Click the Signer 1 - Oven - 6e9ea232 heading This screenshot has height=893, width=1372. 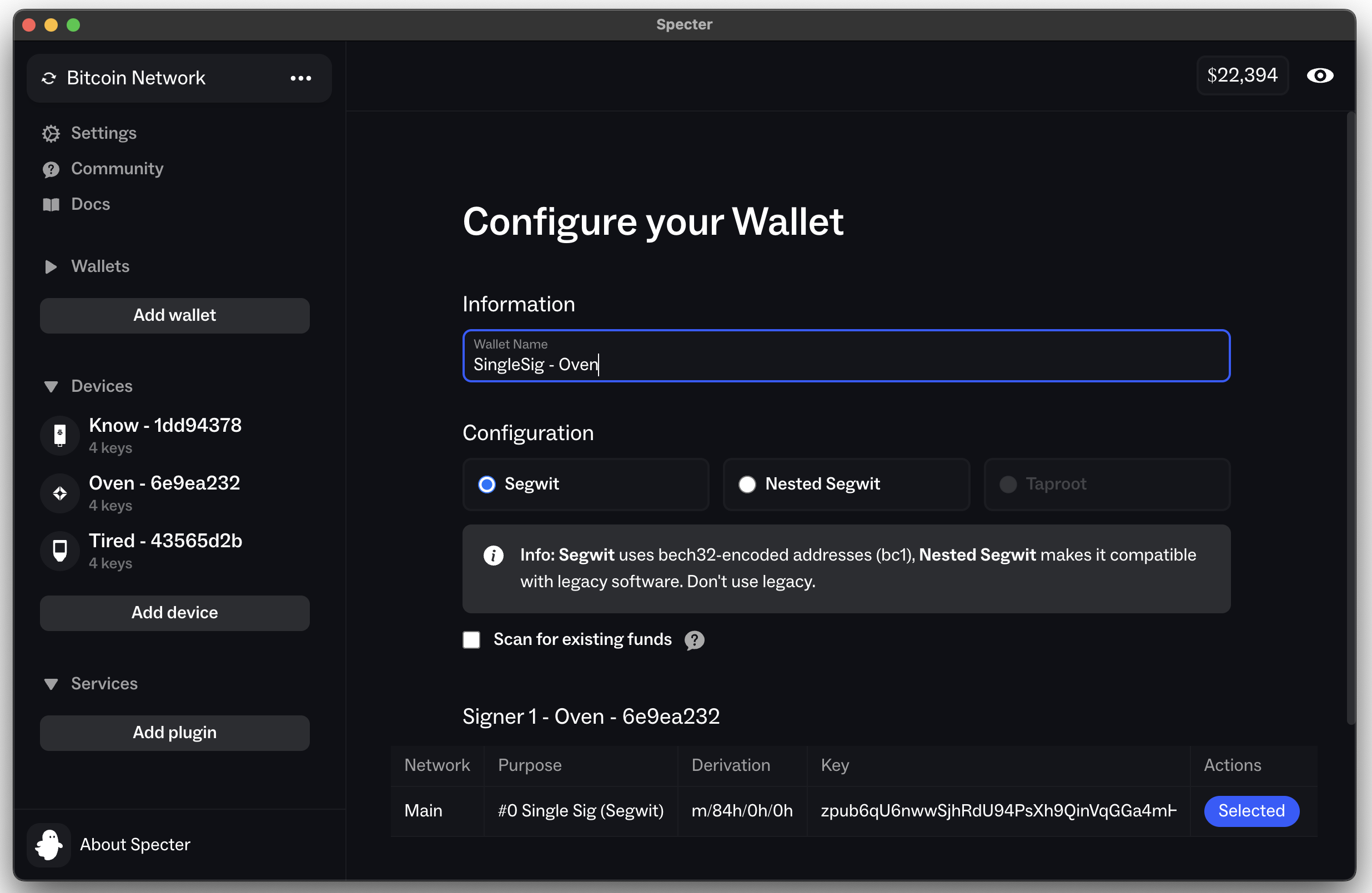(x=591, y=717)
